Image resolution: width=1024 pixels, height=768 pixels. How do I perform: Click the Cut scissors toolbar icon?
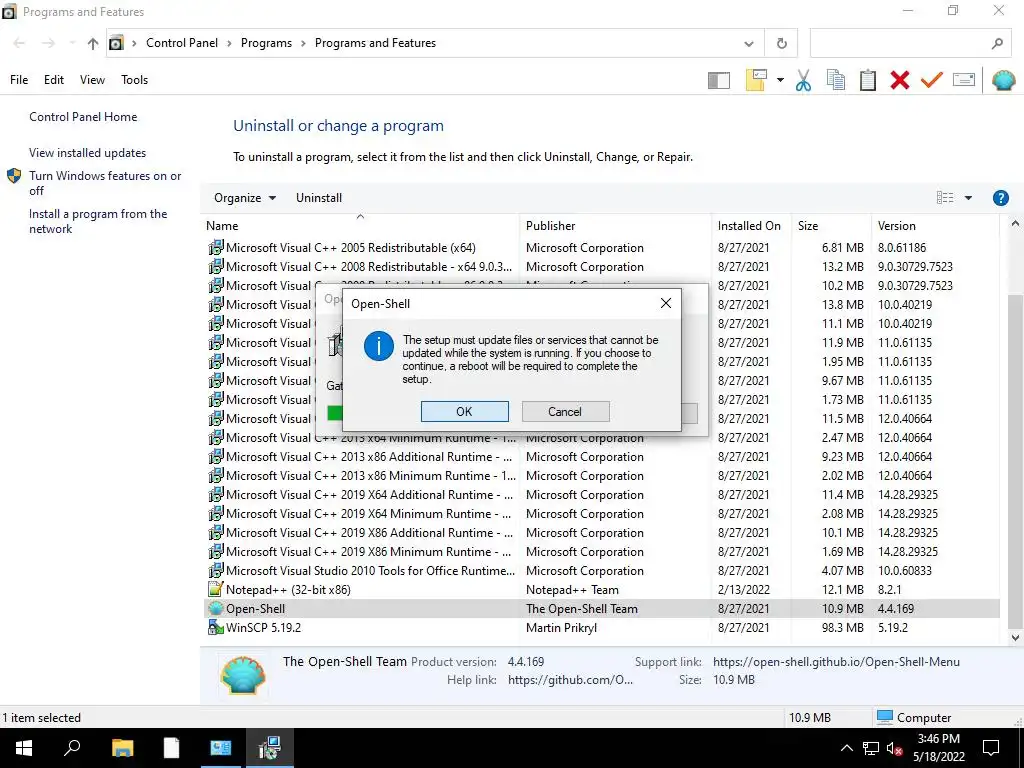click(x=803, y=80)
